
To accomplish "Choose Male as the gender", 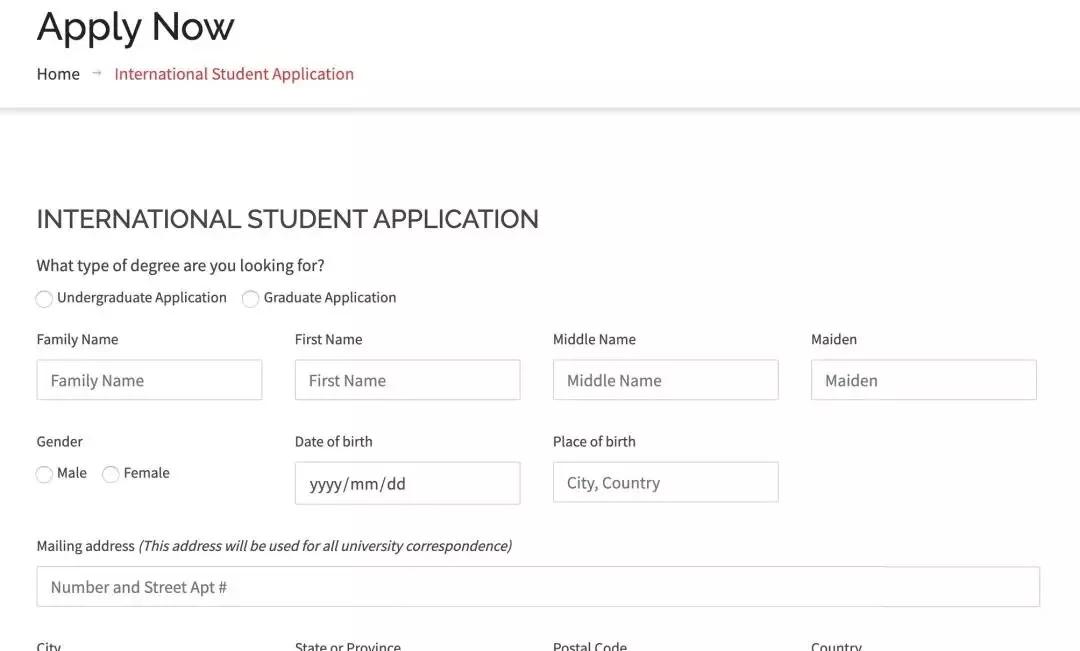I will [x=44, y=473].
